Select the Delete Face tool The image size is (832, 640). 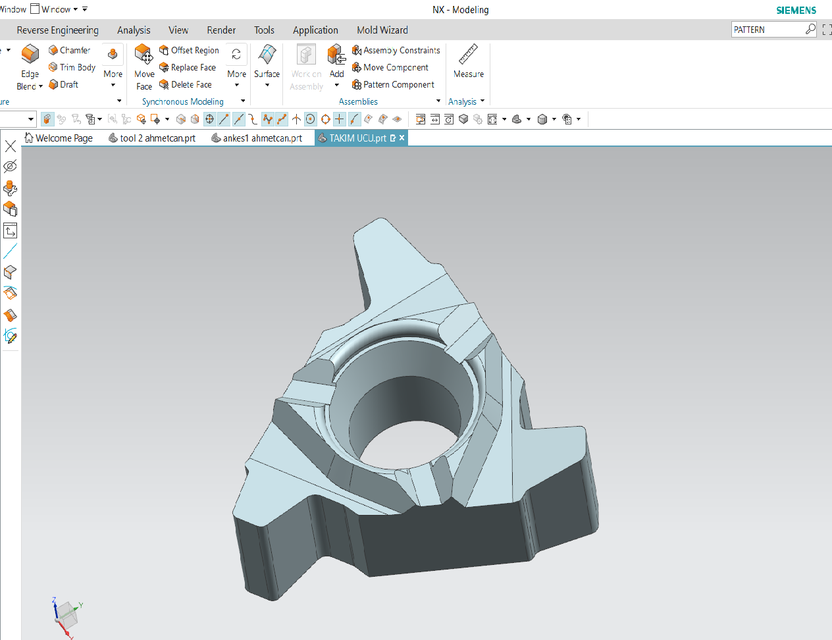click(190, 84)
